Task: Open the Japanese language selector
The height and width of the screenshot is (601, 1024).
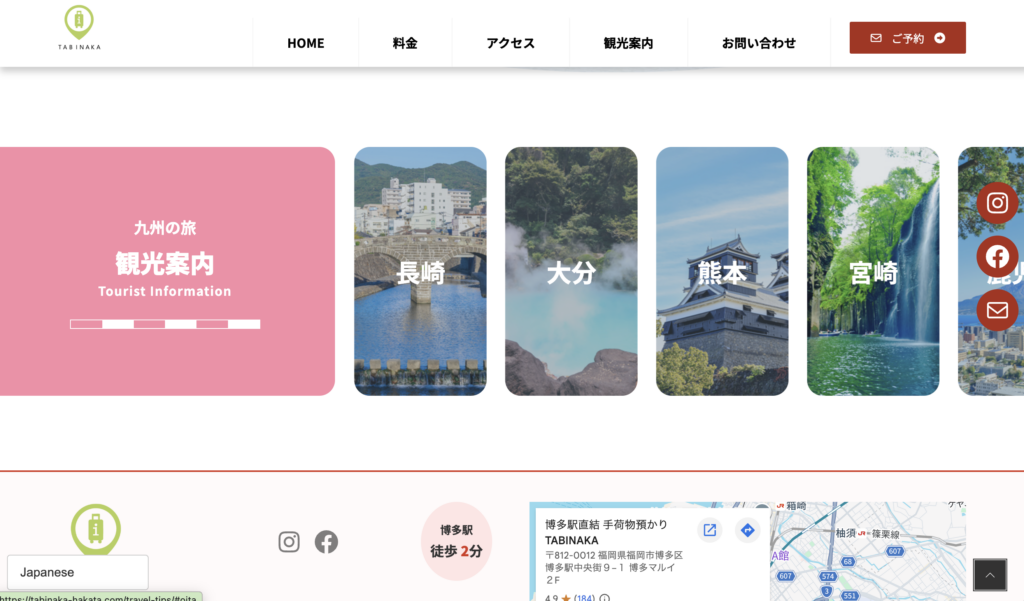Action: coord(77,572)
